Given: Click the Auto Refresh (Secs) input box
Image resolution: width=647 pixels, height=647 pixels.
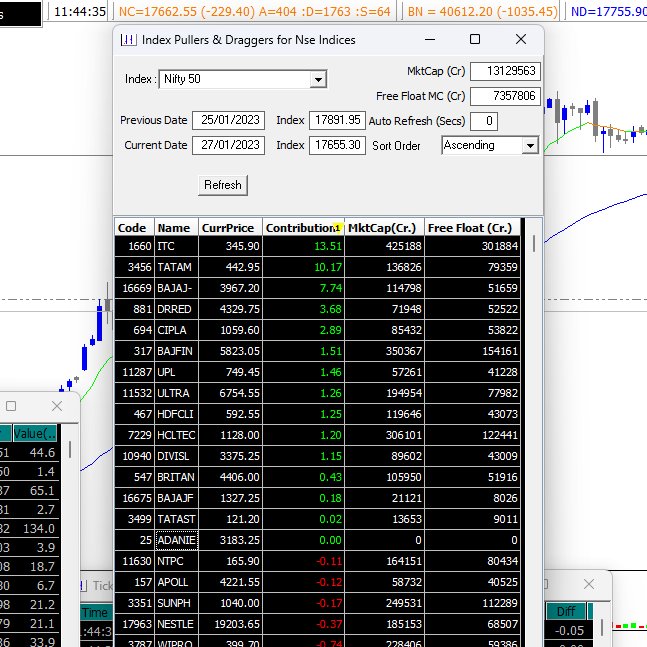Looking at the screenshot, I should [x=484, y=121].
